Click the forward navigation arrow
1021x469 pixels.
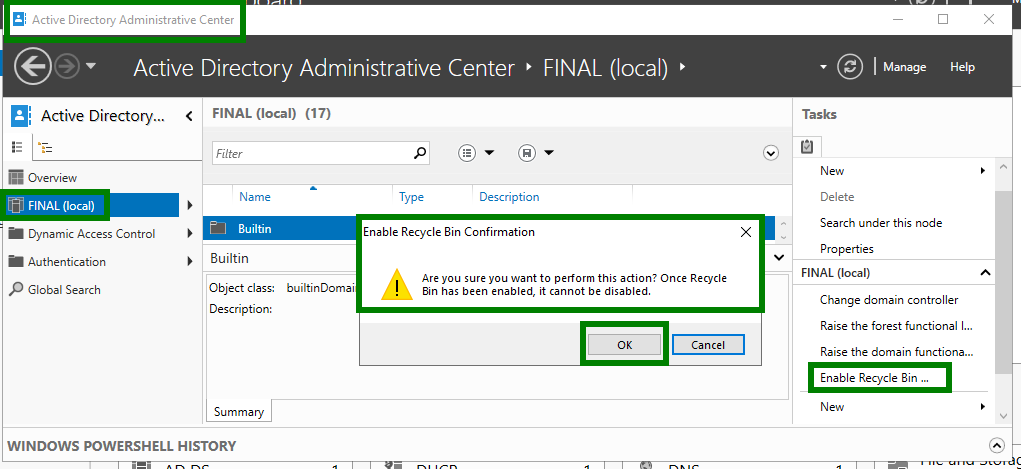tap(66, 66)
